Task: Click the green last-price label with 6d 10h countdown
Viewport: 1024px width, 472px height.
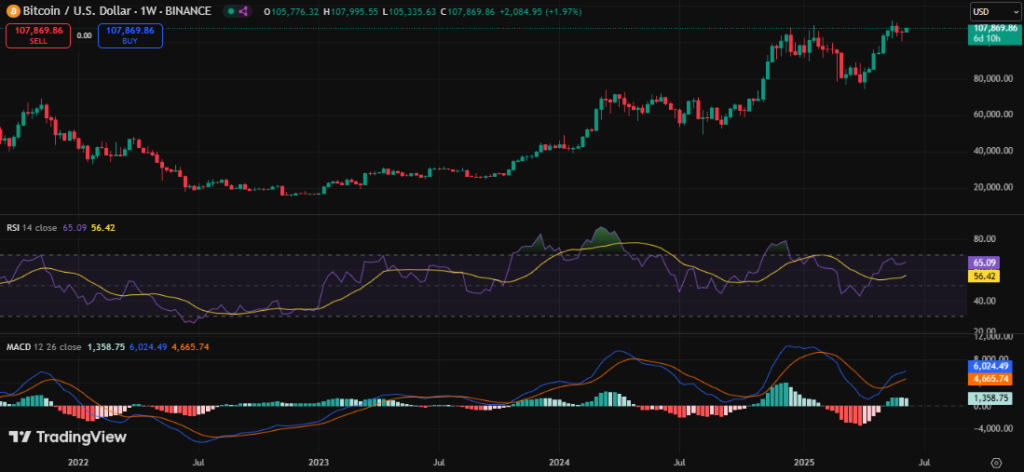Action: point(995,33)
